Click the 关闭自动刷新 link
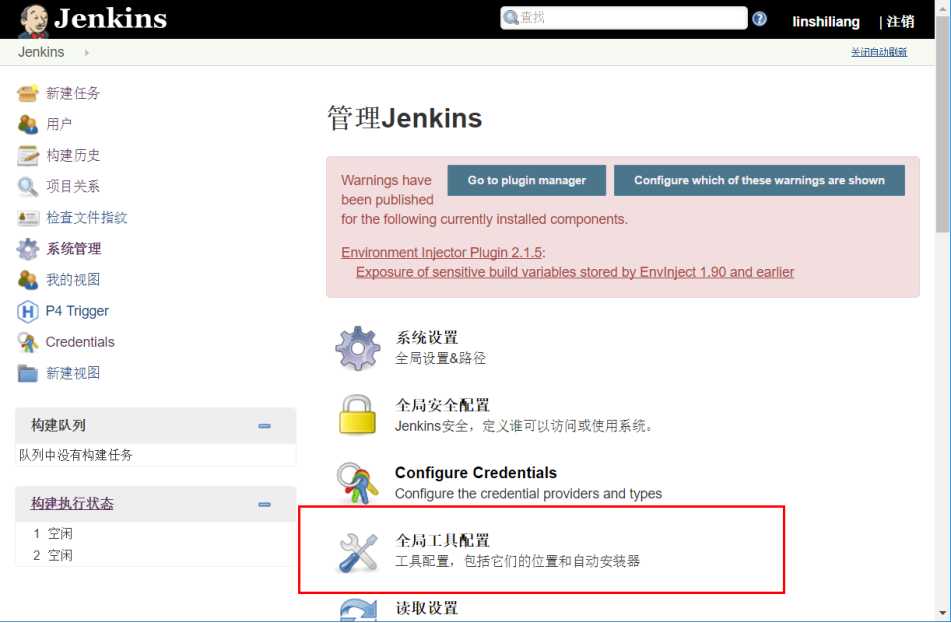Viewport: 951px width, 623px height. [x=879, y=52]
